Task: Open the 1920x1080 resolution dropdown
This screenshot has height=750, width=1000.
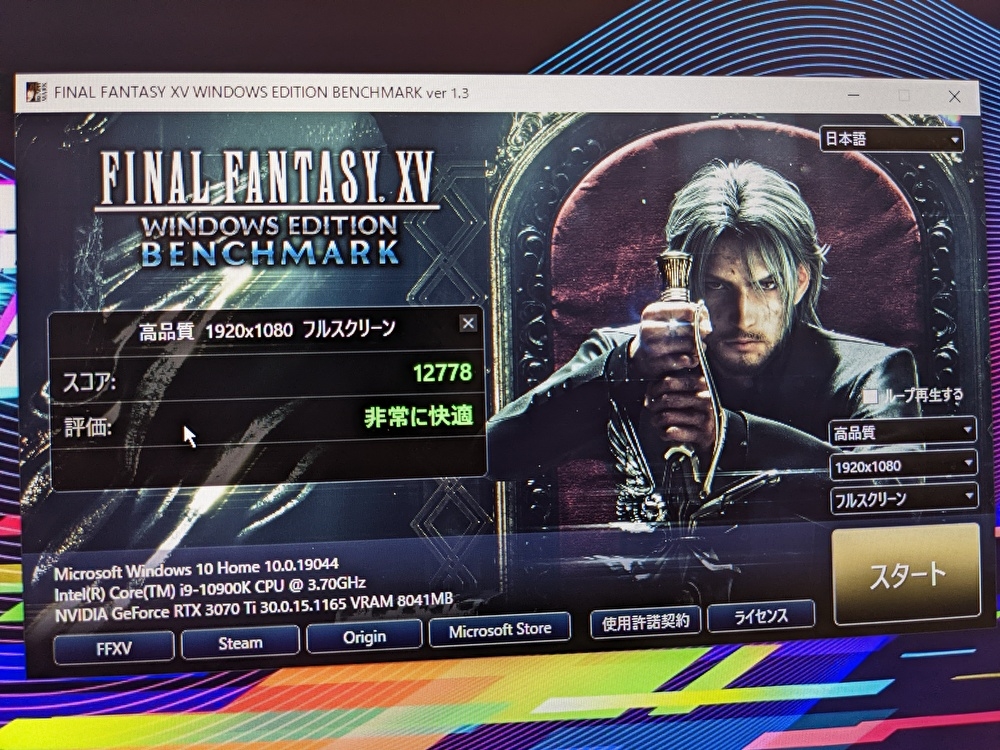Action: coord(903,466)
